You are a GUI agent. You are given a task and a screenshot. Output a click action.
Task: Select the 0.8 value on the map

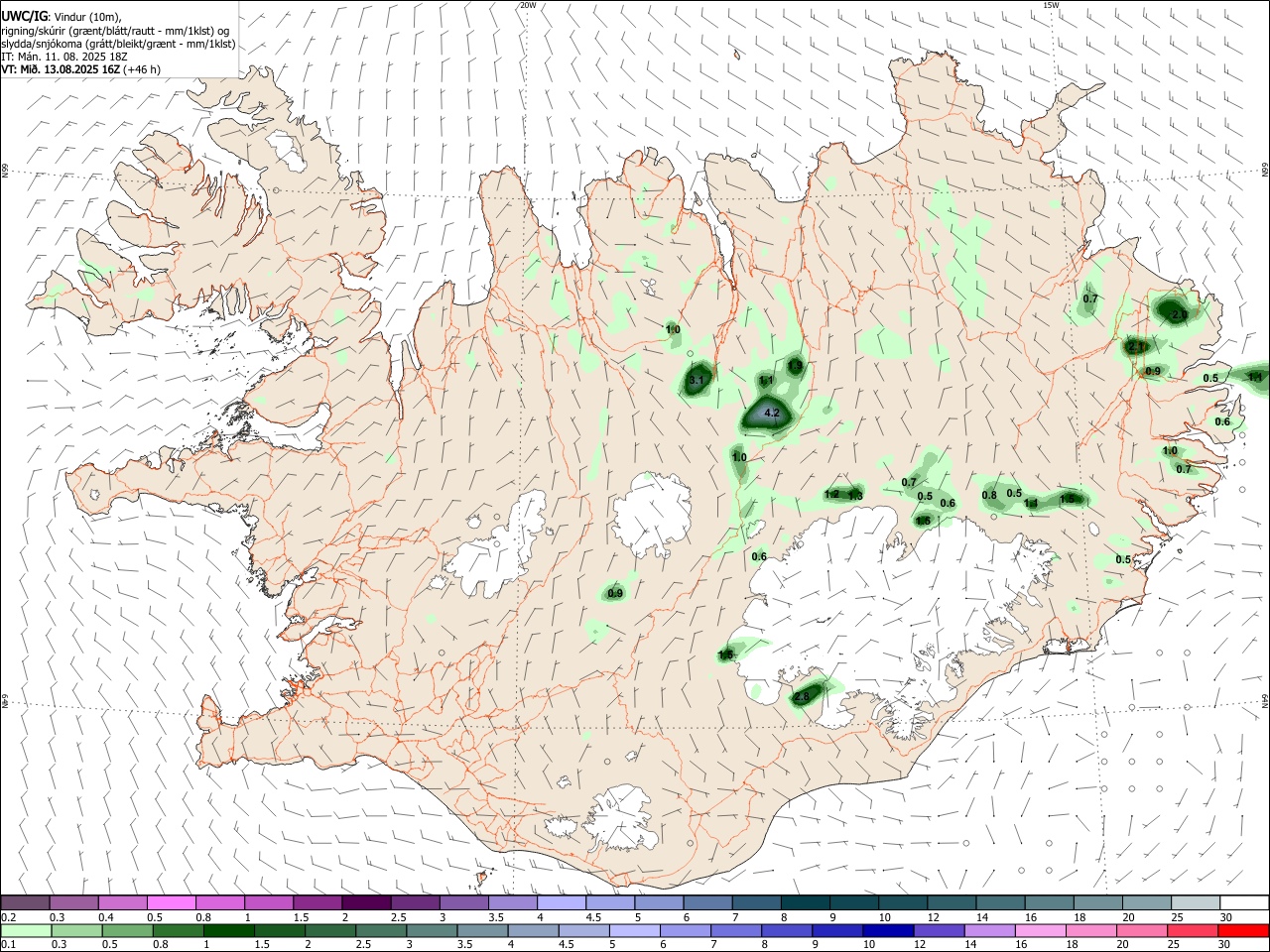coord(989,495)
